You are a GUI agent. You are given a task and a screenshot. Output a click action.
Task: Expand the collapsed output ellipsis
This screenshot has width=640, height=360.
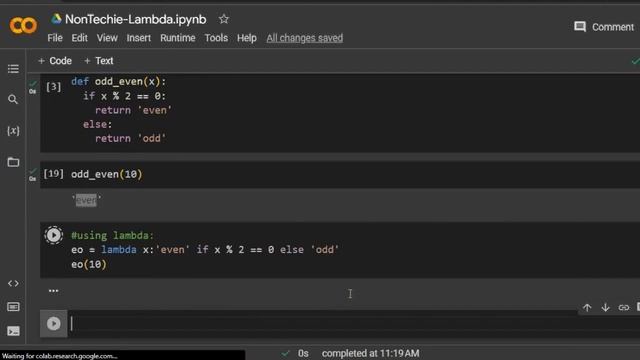tap(53, 291)
